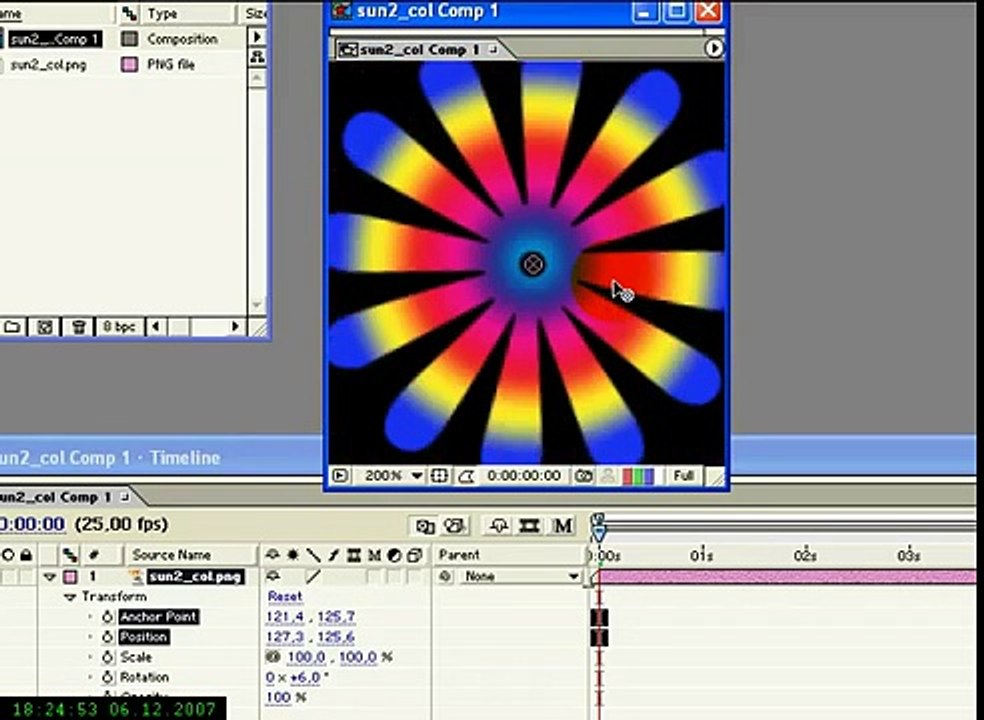Toggle the Rotation stopwatch
The image size is (984, 720).
(108, 677)
